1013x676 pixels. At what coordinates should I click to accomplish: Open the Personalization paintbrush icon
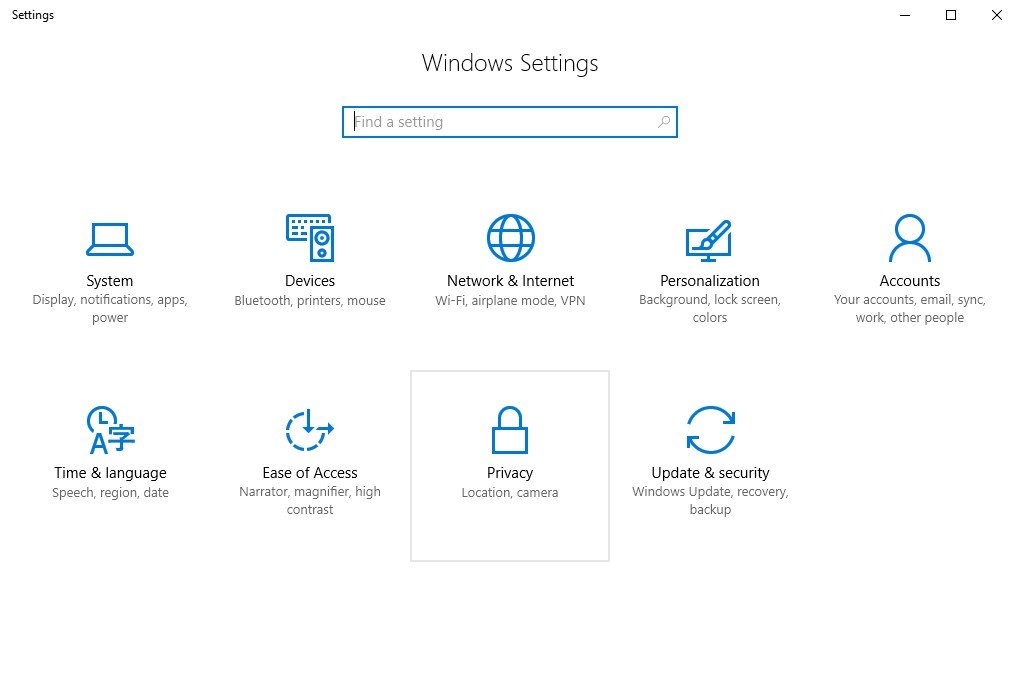point(709,240)
